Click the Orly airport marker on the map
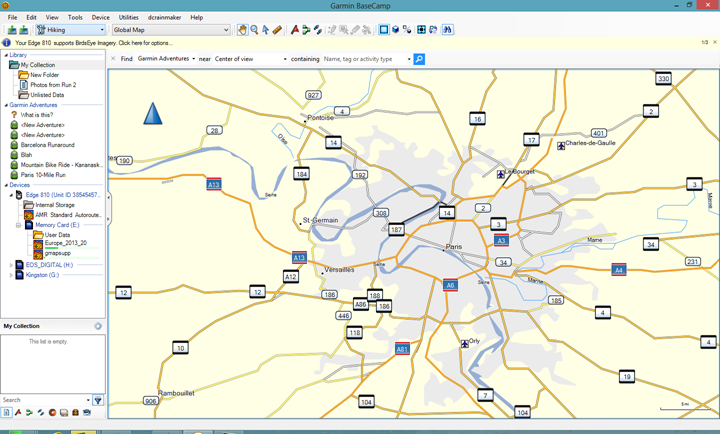Screen dimensions: 720x434 click(465, 344)
